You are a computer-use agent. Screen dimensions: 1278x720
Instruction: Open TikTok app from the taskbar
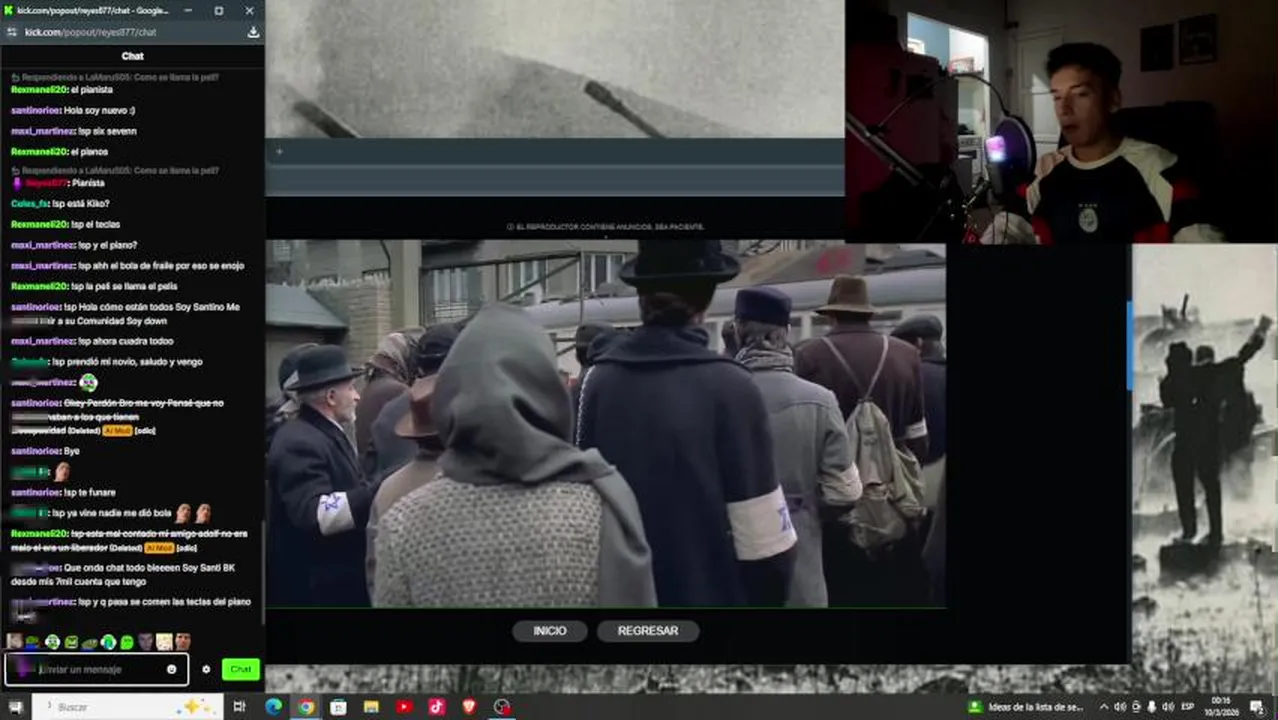tap(437, 707)
